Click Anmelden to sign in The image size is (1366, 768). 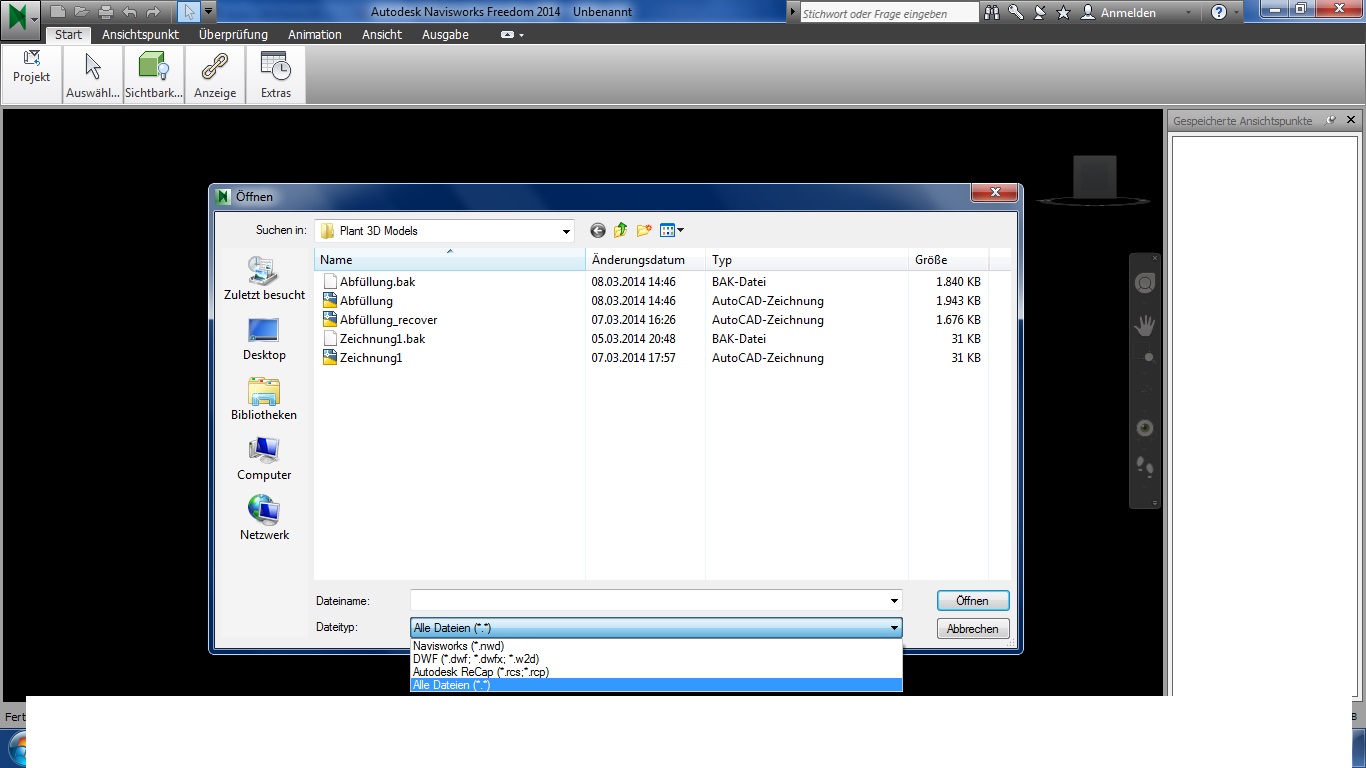1119,13
